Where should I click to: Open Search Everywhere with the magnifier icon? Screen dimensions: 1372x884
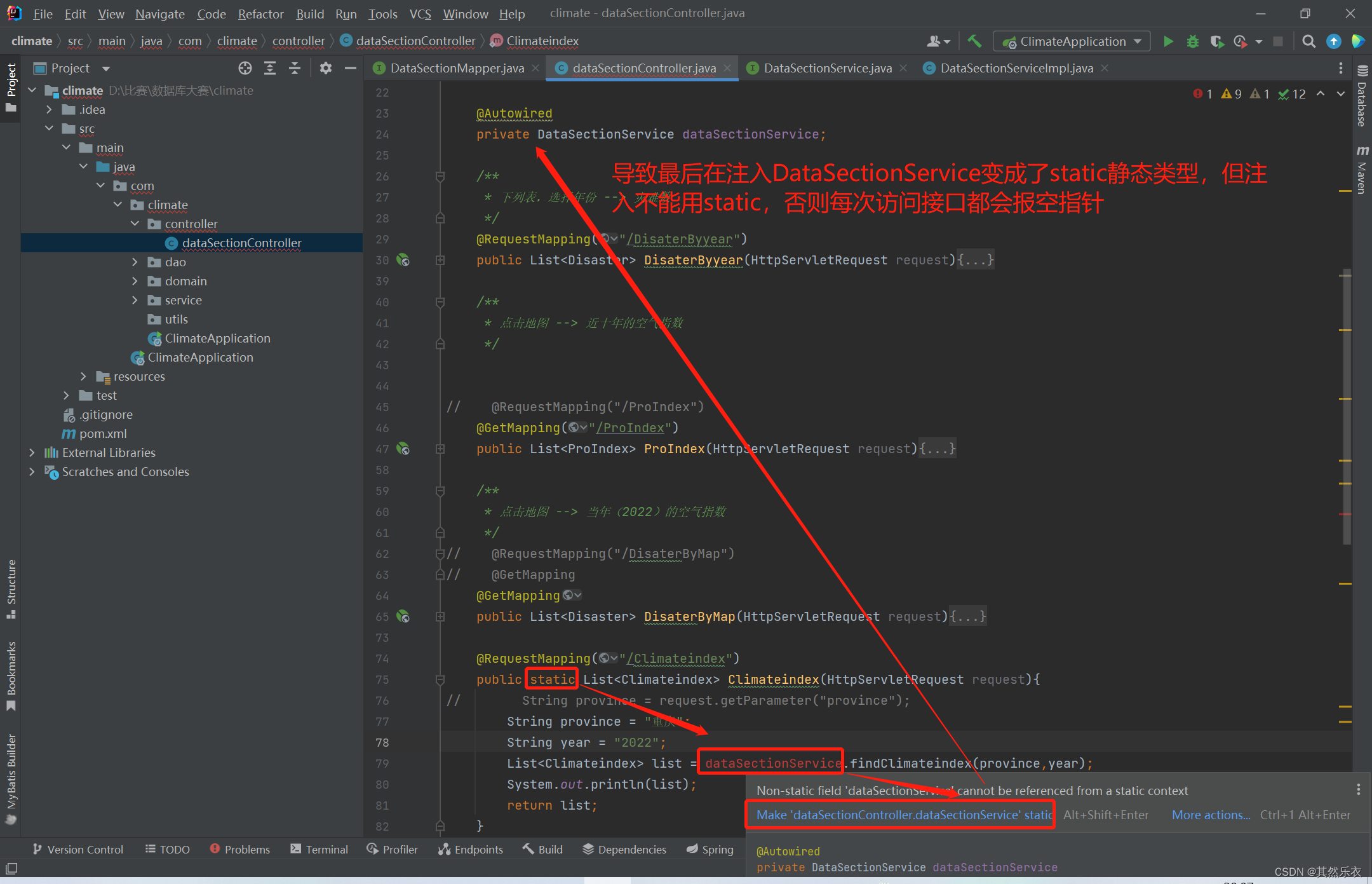tap(1308, 41)
